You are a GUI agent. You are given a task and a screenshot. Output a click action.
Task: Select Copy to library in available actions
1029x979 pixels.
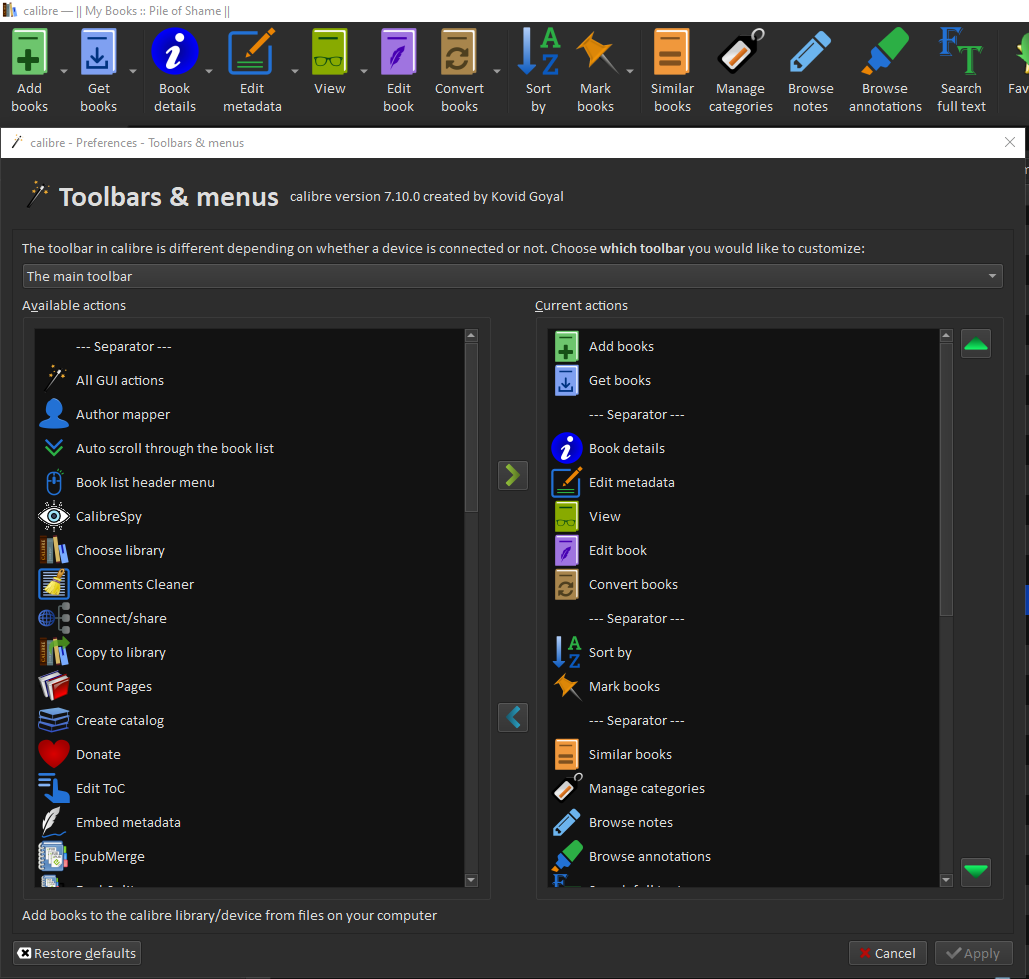[249, 652]
